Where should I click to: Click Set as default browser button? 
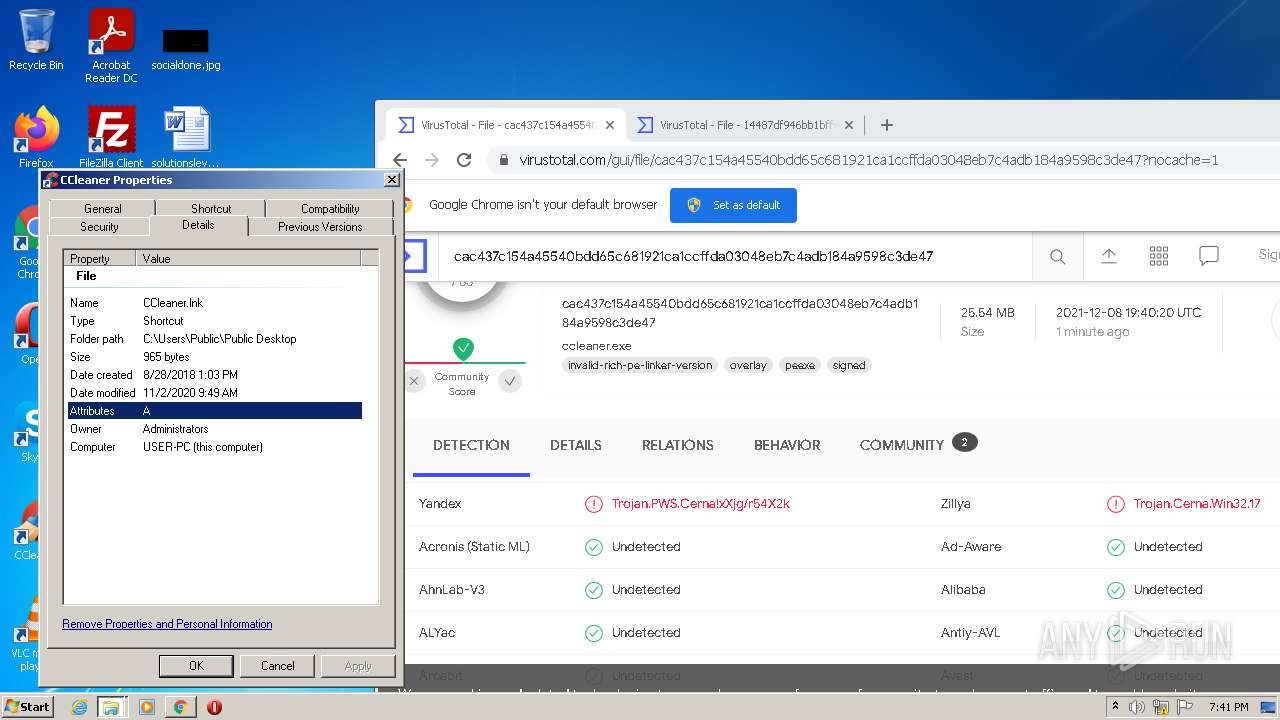(733, 205)
